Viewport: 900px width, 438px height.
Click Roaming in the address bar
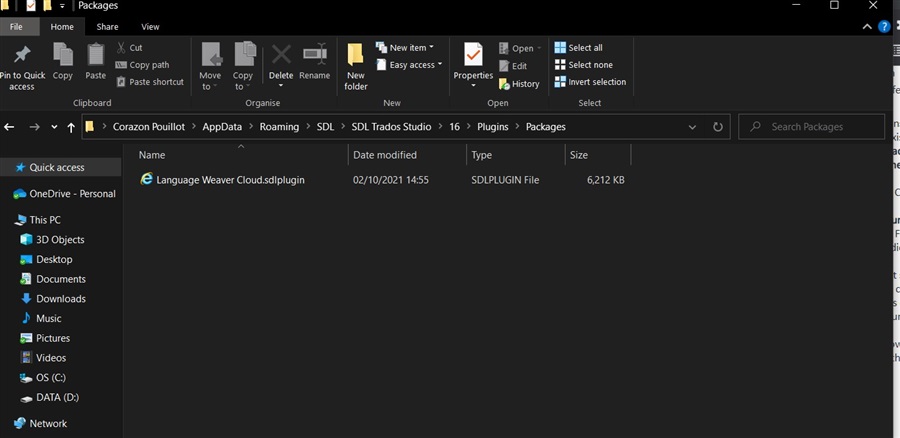280,127
